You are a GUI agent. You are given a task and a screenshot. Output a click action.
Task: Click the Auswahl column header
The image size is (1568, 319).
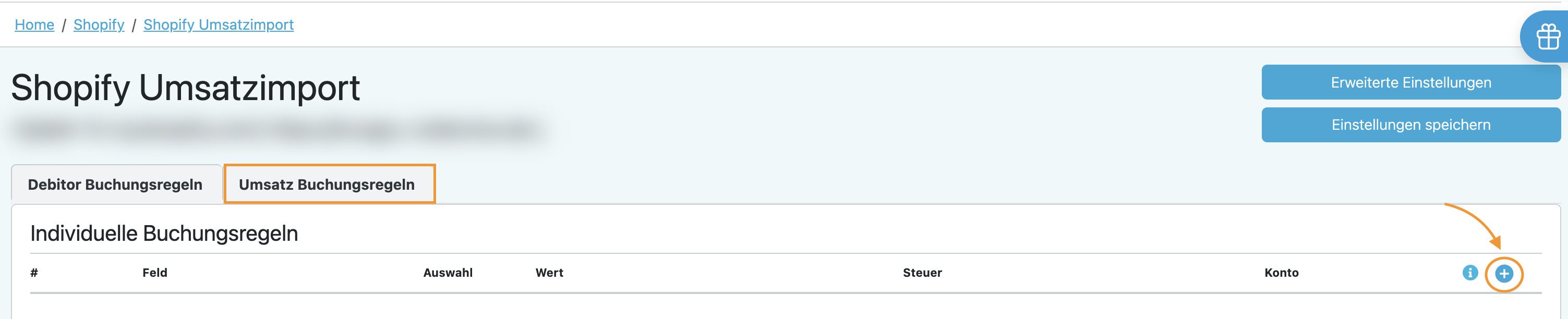point(448,273)
